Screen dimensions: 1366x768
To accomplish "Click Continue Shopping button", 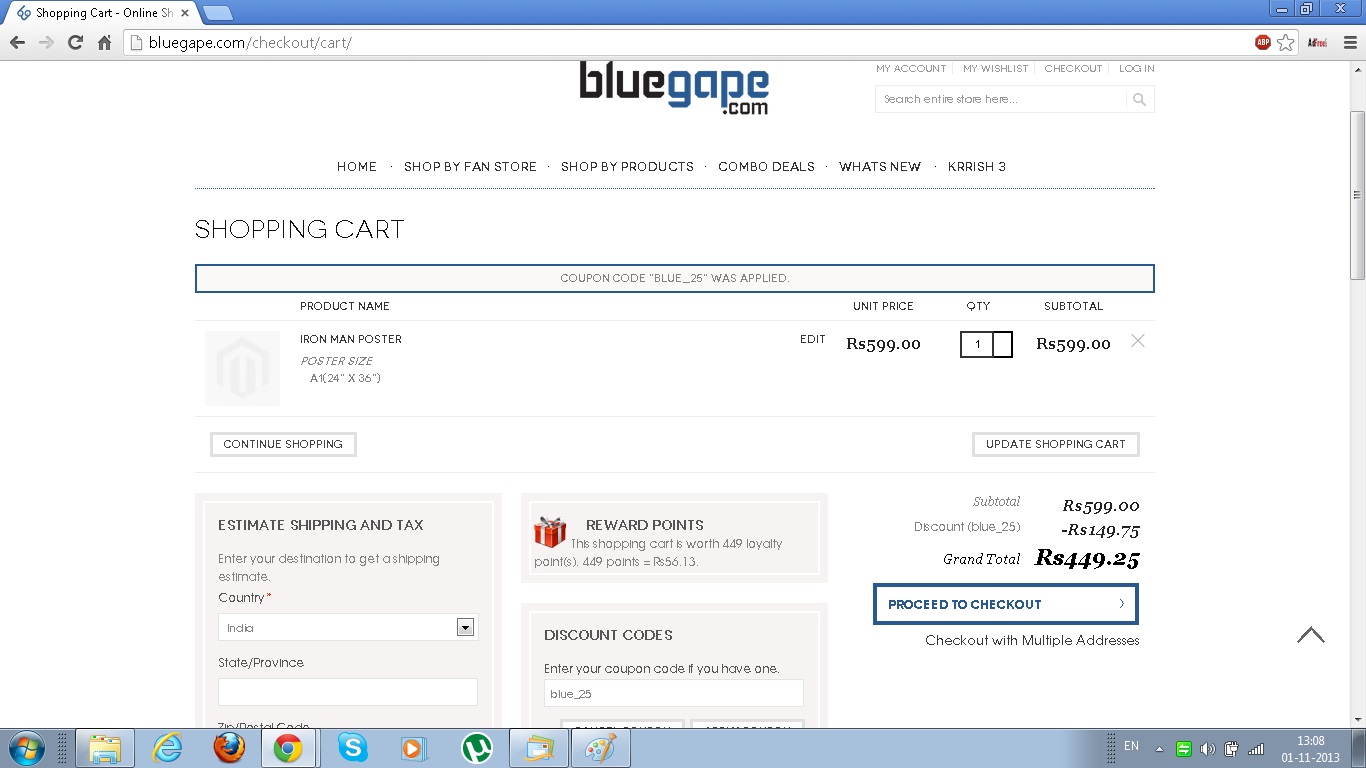I will pyautogui.click(x=283, y=444).
